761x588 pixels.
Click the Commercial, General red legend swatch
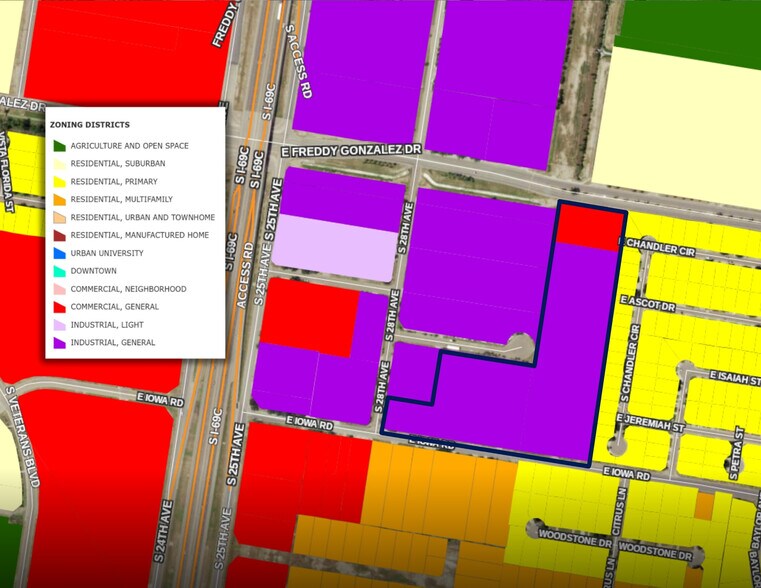point(60,307)
